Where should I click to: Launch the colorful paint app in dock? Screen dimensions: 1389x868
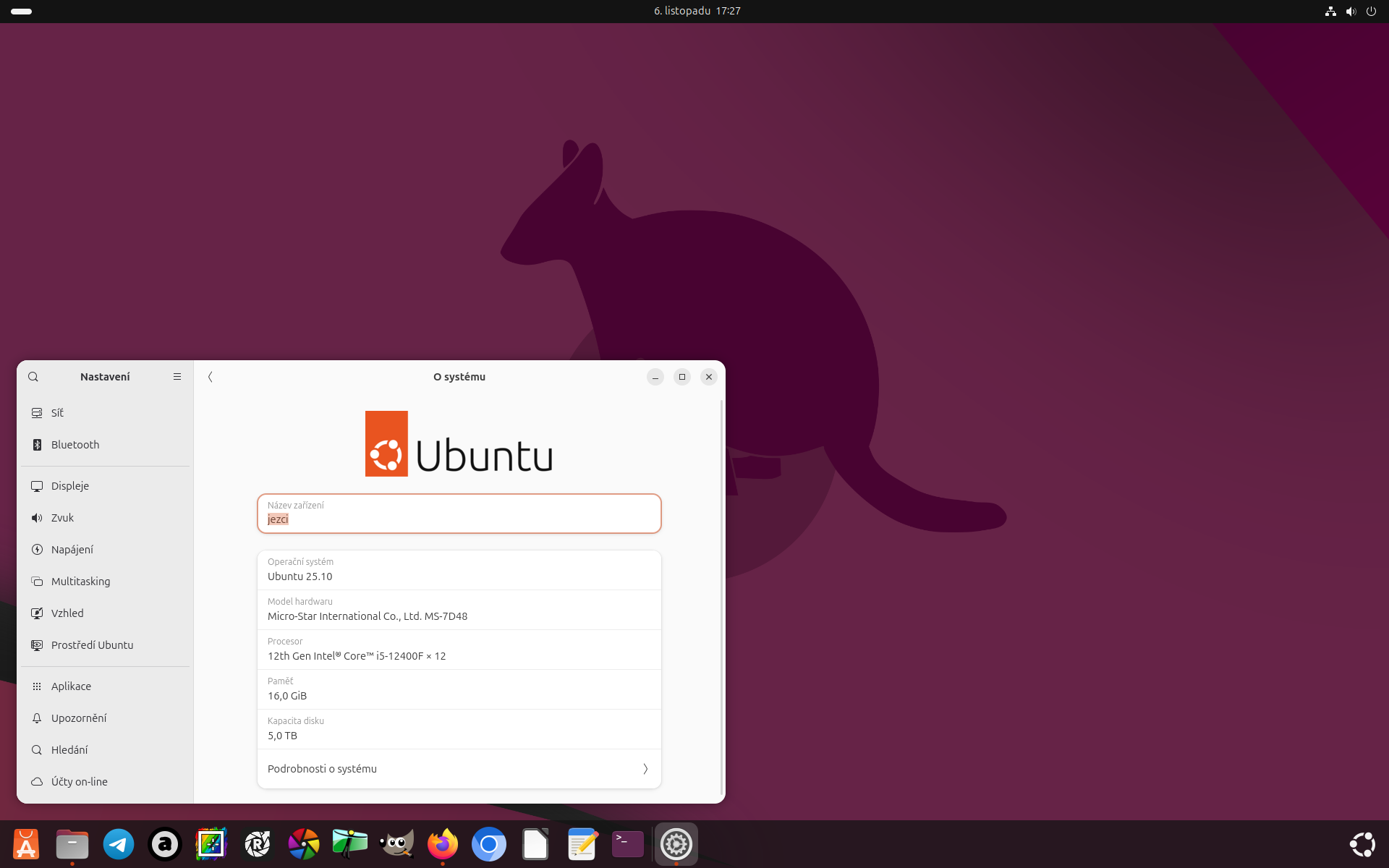pyautogui.click(x=211, y=844)
